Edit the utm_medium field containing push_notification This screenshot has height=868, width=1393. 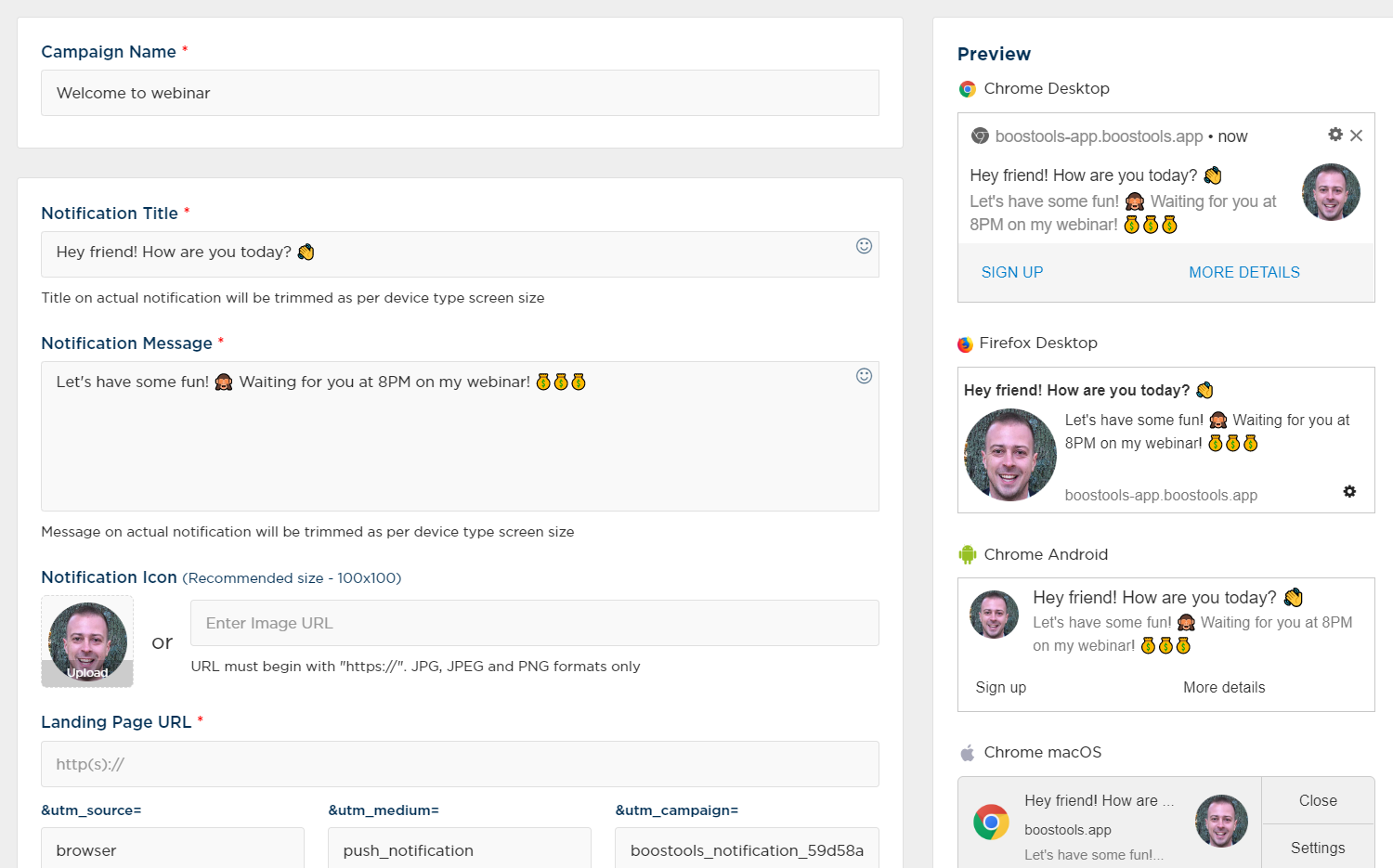click(460, 849)
